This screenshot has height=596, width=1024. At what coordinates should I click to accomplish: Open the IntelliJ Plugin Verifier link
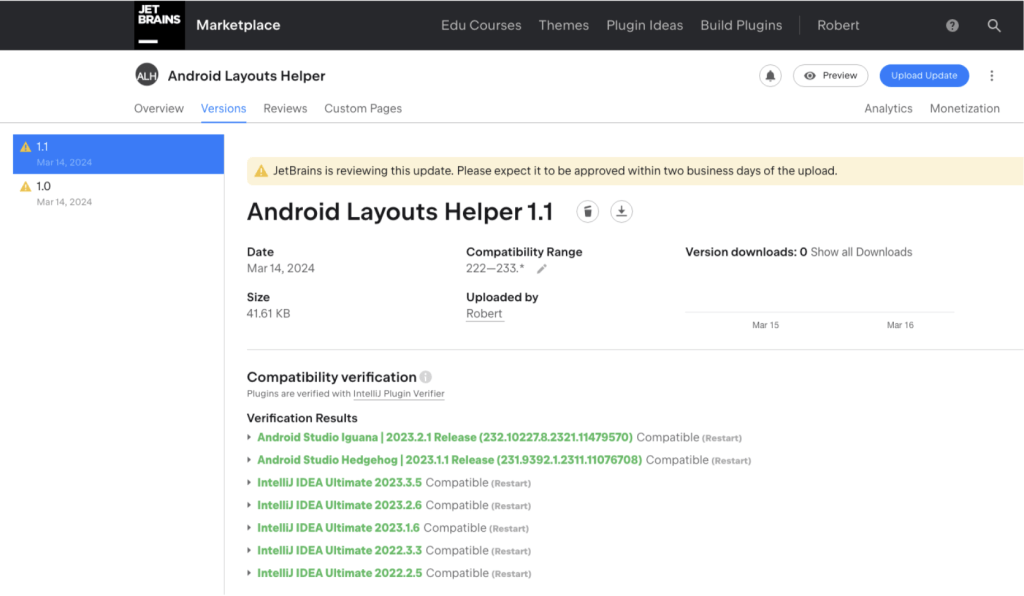pos(399,394)
